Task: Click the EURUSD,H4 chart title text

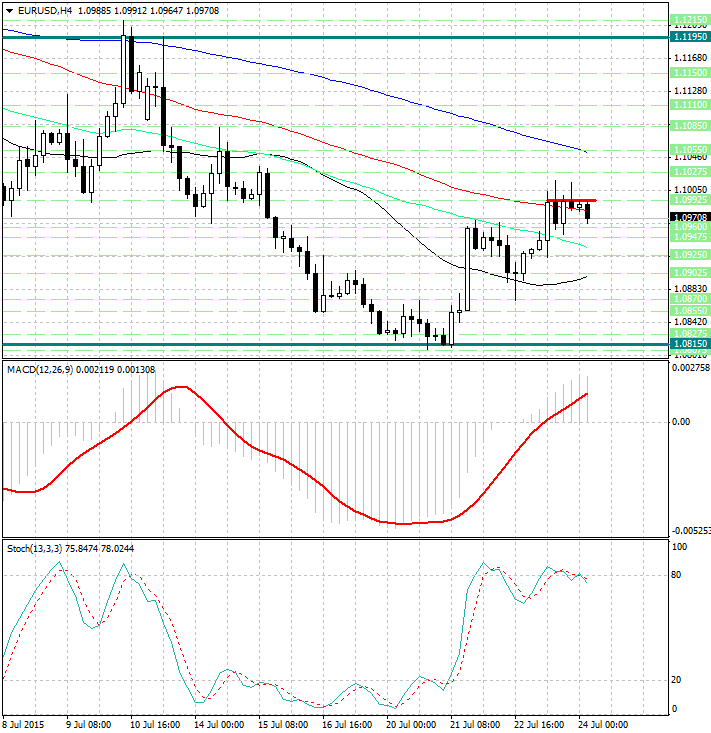Action: (x=45, y=10)
